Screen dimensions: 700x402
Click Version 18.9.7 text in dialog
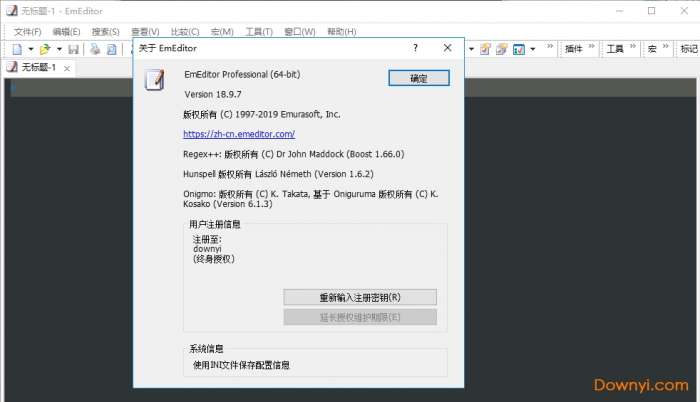point(213,94)
